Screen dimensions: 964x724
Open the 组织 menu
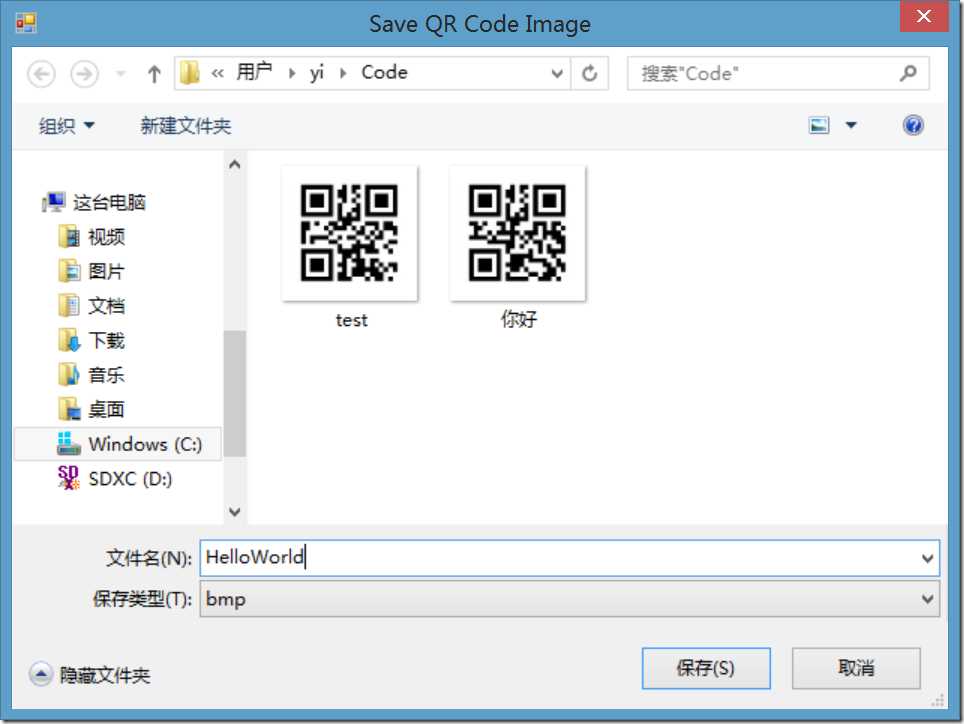(x=67, y=126)
